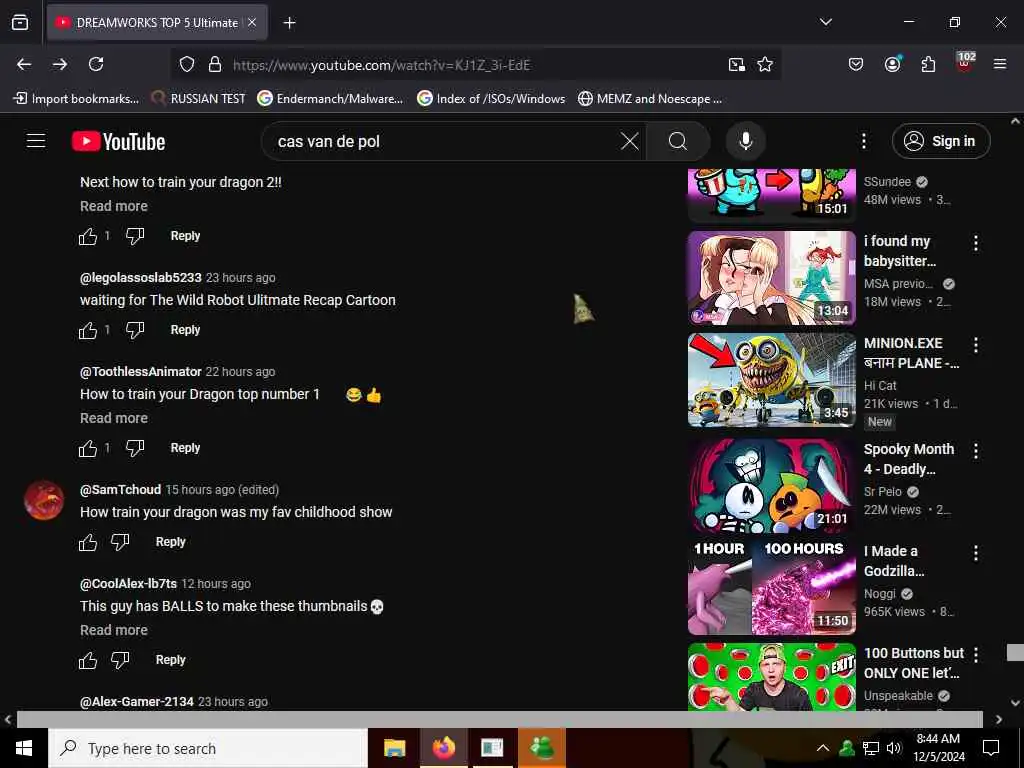This screenshot has height=768, width=1024.
Task: Open options for i found my babysitter video
Action: (976, 244)
